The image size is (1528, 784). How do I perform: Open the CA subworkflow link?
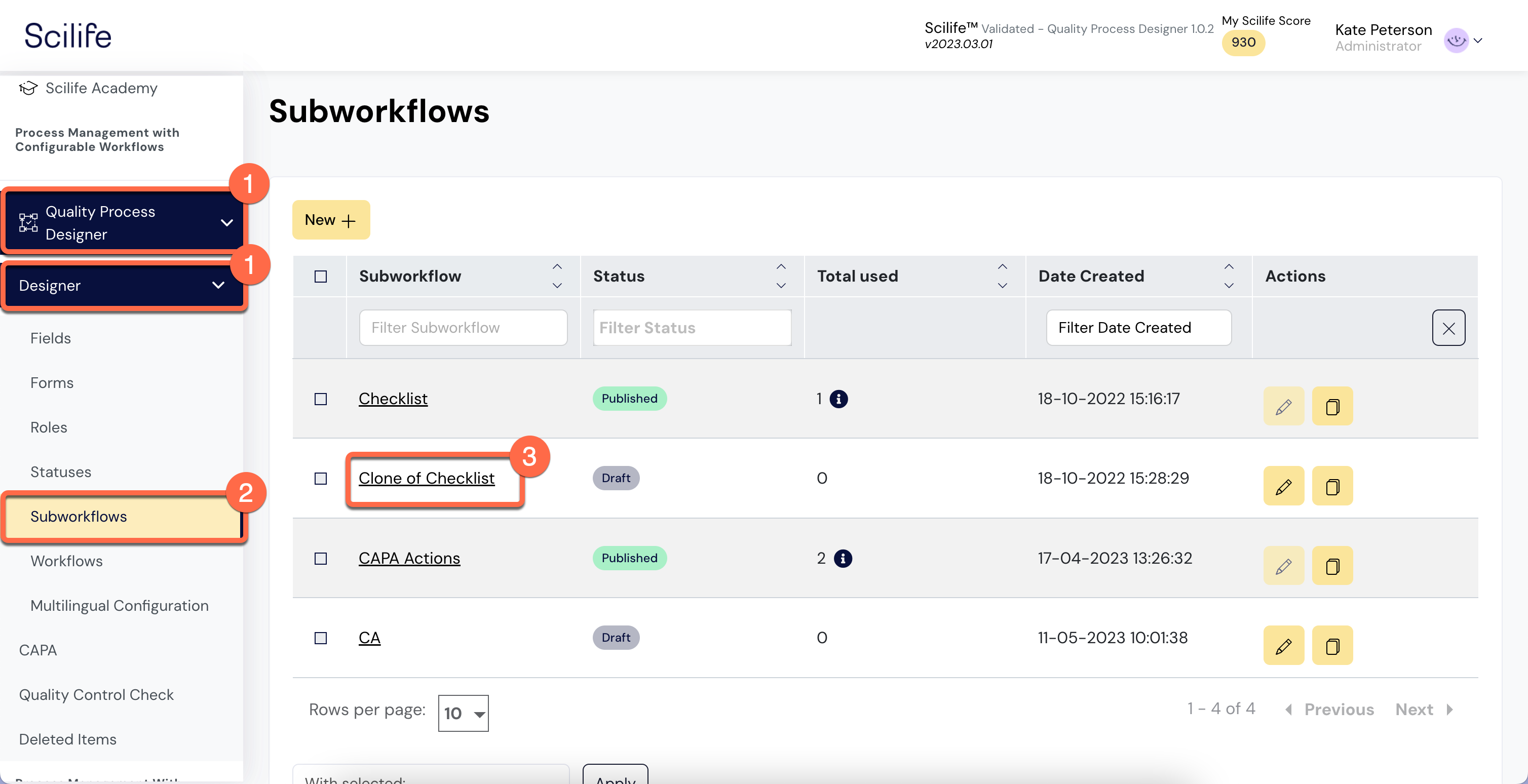369,638
